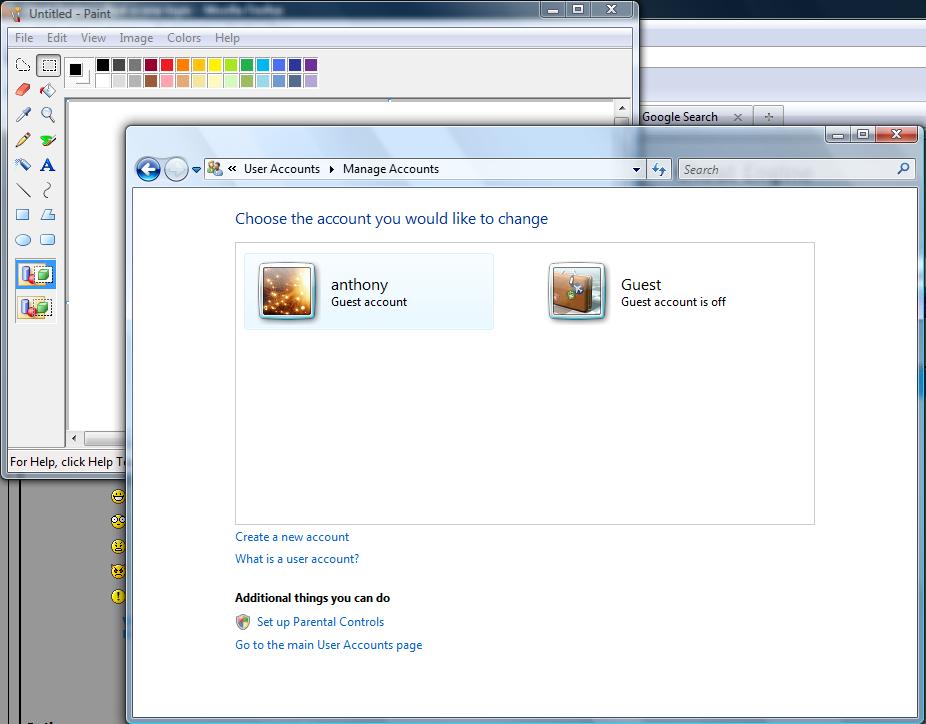Image resolution: width=926 pixels, height=724 pixels.
Task: Open the Colors menu in Paint
Action: pyautogui.click(x=184, y=38)
